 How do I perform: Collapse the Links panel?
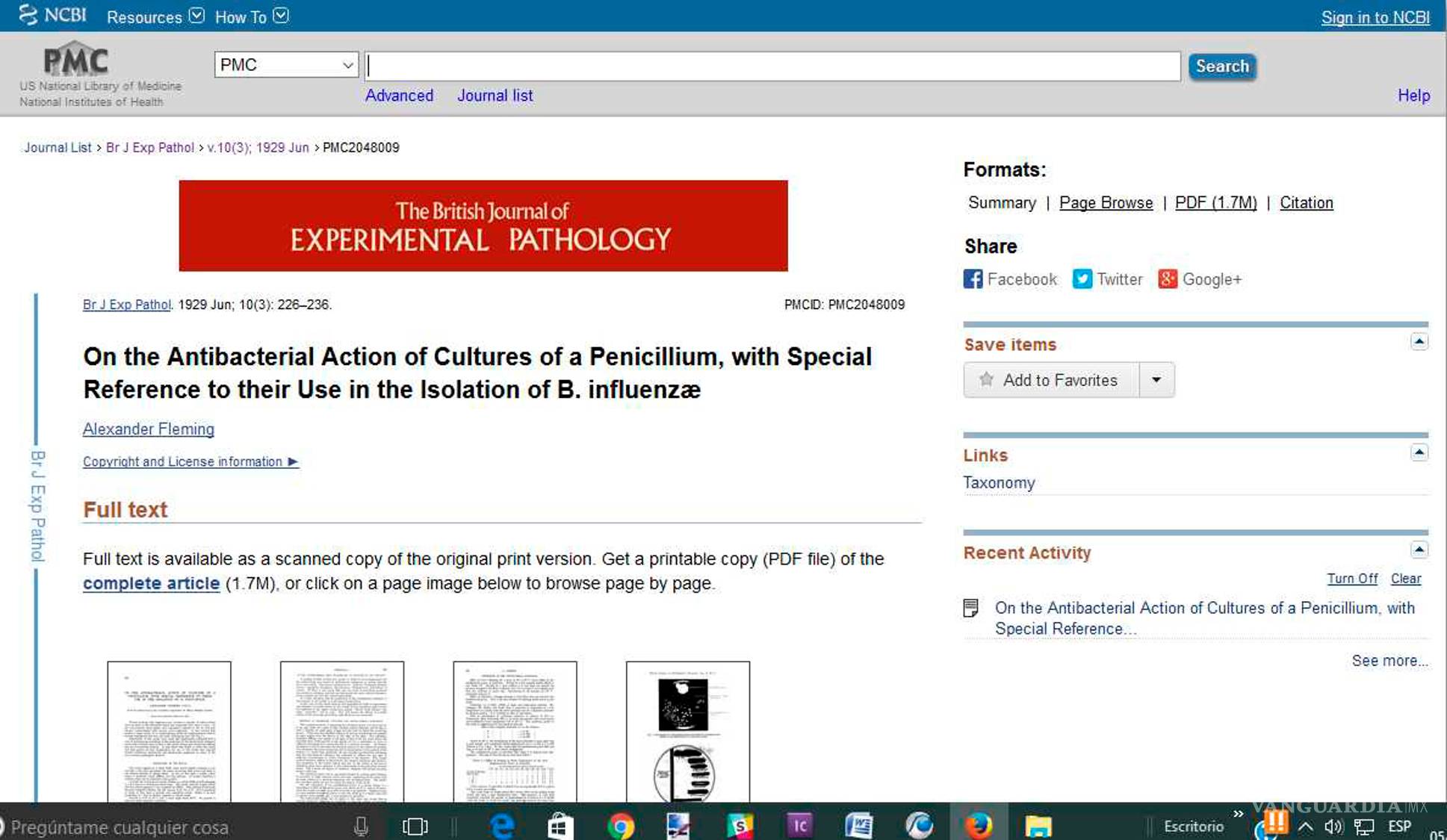pos(1419,452)
